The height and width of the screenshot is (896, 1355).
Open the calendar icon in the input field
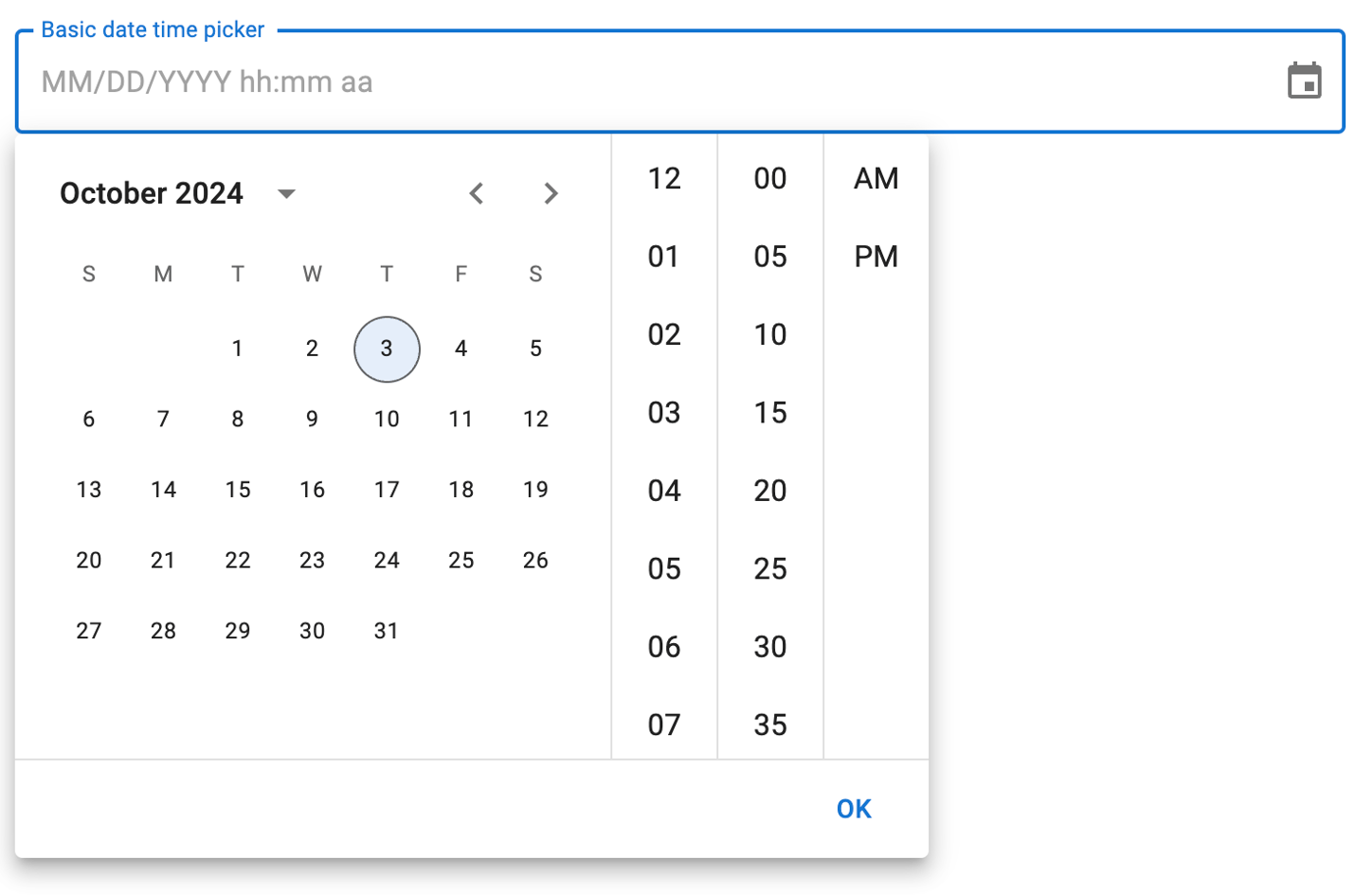(1307, 81)
